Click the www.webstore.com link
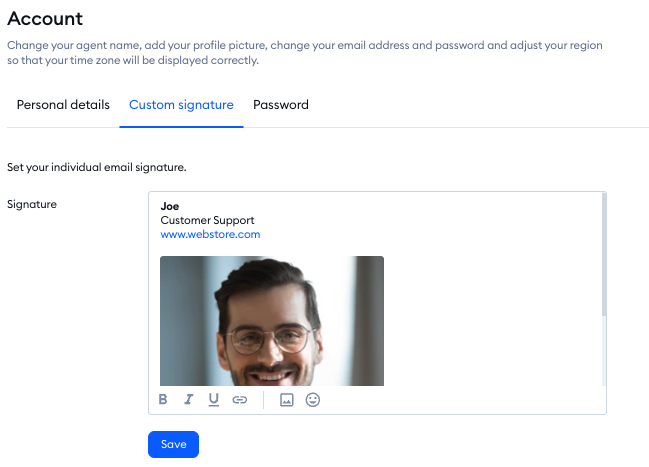This screenshot has width=649, height=467. pos(210,235)
